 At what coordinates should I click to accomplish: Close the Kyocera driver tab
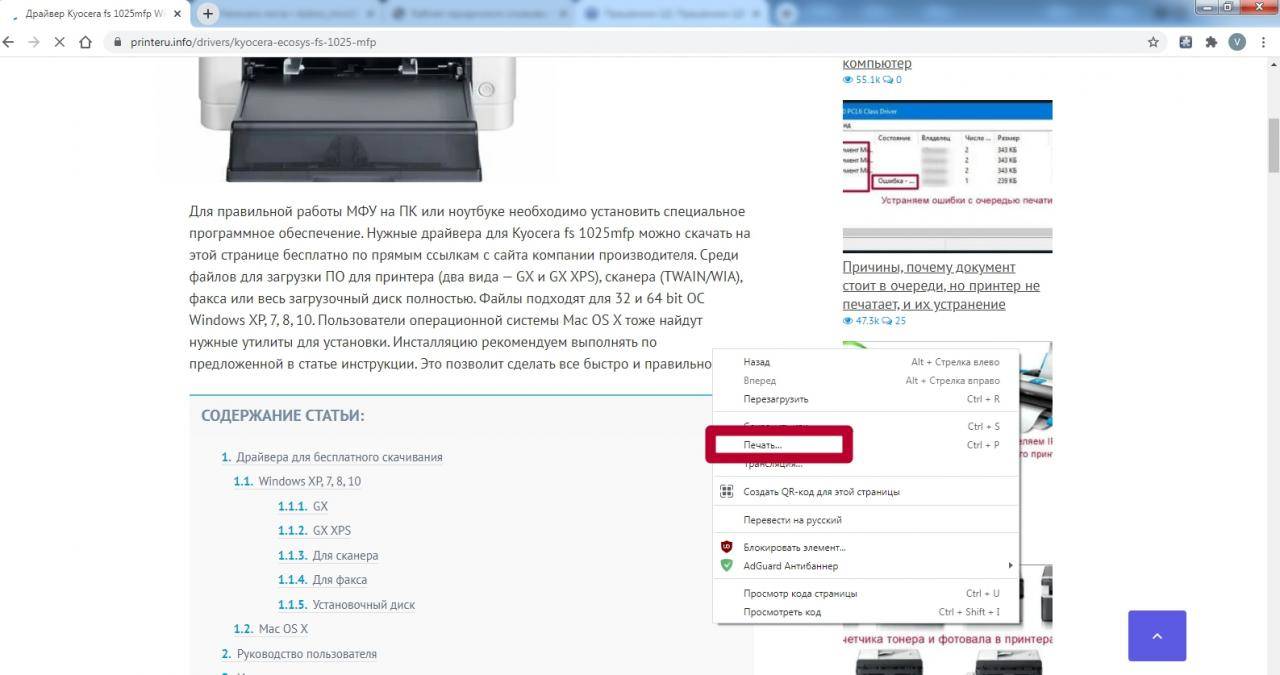point(179,14)
